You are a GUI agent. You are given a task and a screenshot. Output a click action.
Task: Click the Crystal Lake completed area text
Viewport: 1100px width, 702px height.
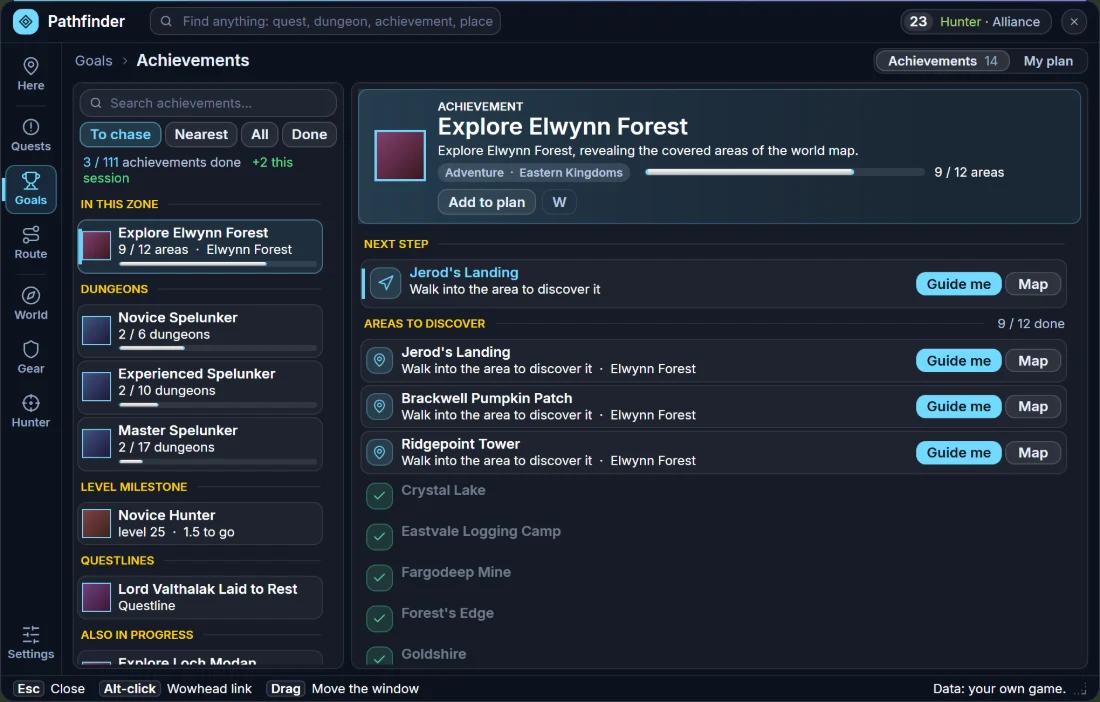443,490
